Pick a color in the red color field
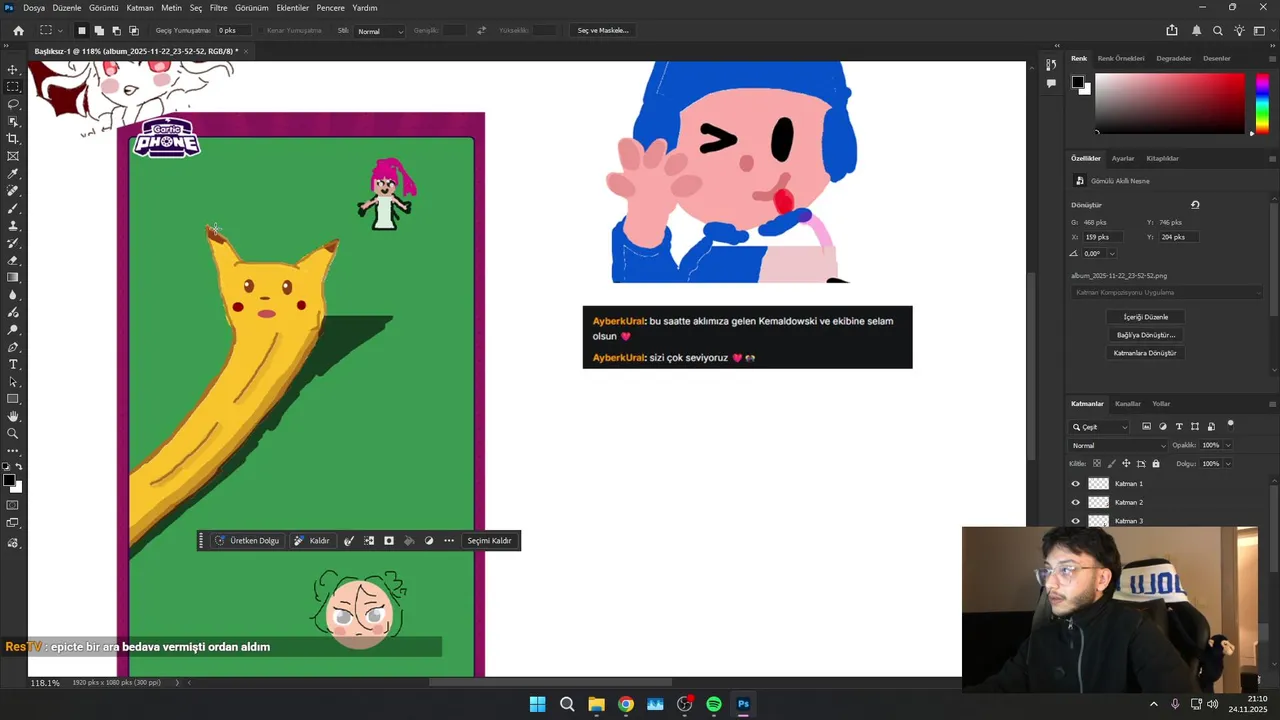Viewport: 1280px width, 720px height. click(1169, 102)
